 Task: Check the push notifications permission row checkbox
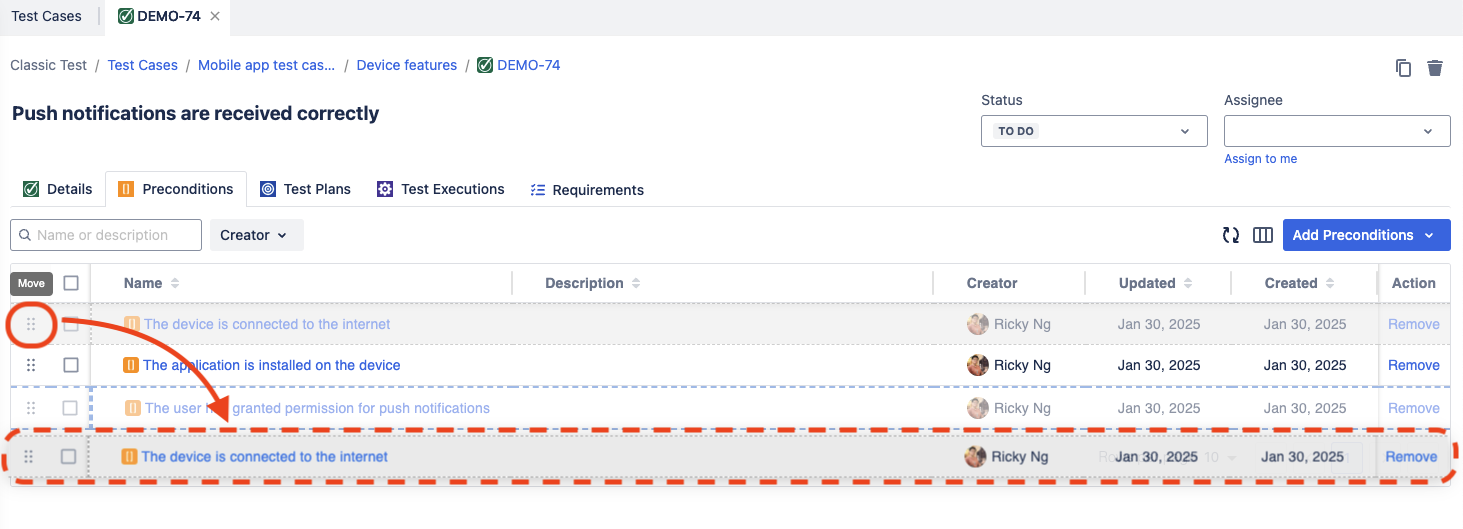(71, 408)
